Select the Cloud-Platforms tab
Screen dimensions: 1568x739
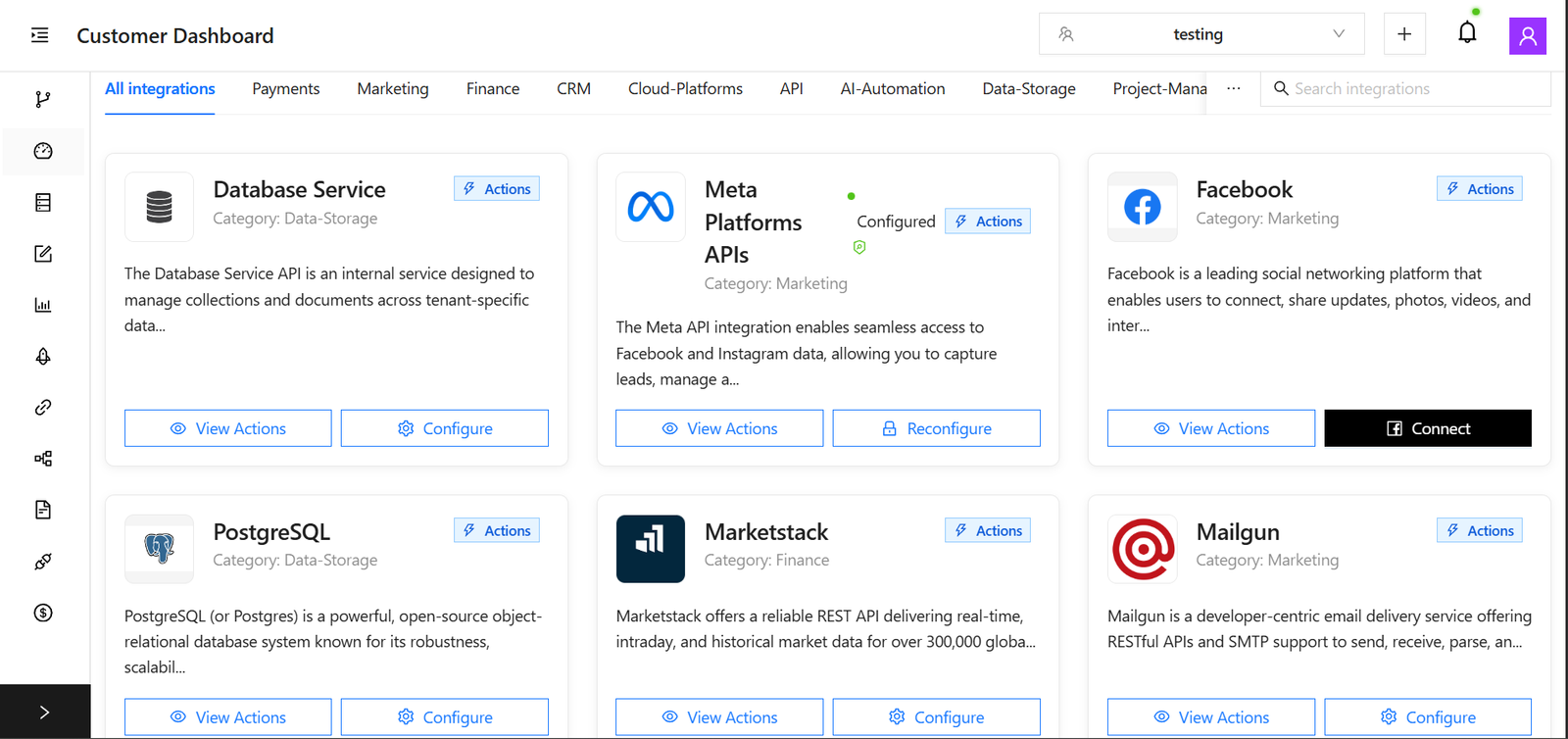pyautogui.click(x=685, y=88)
